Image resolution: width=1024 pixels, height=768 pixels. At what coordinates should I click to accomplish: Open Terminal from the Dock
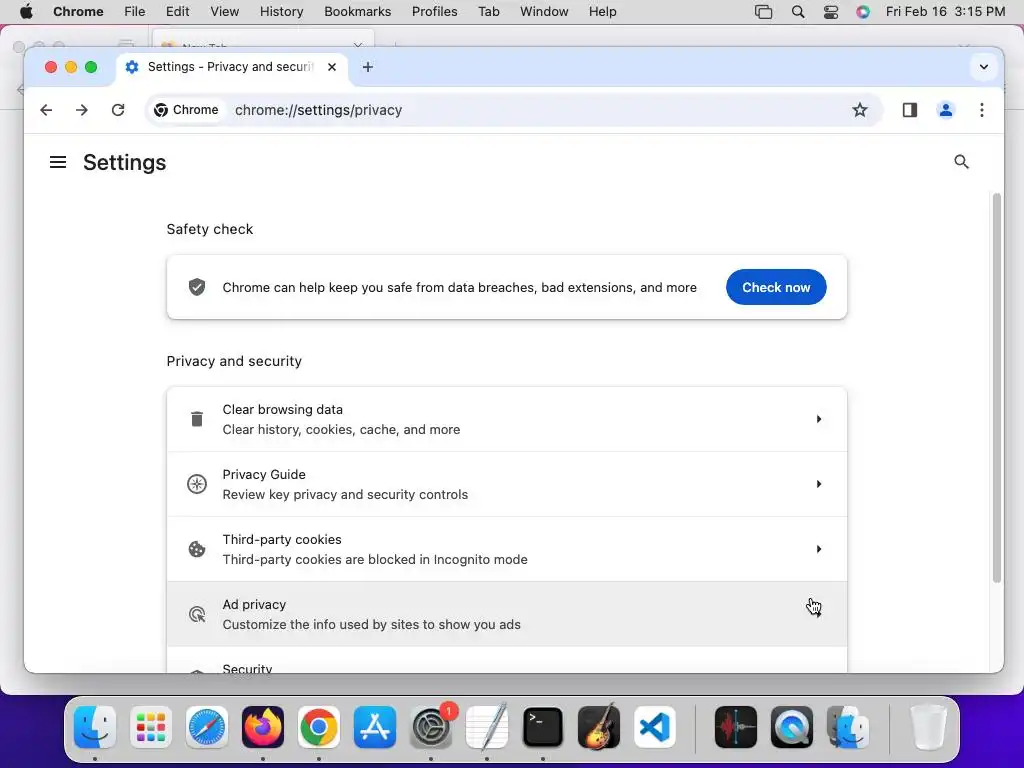coord(543,727)
